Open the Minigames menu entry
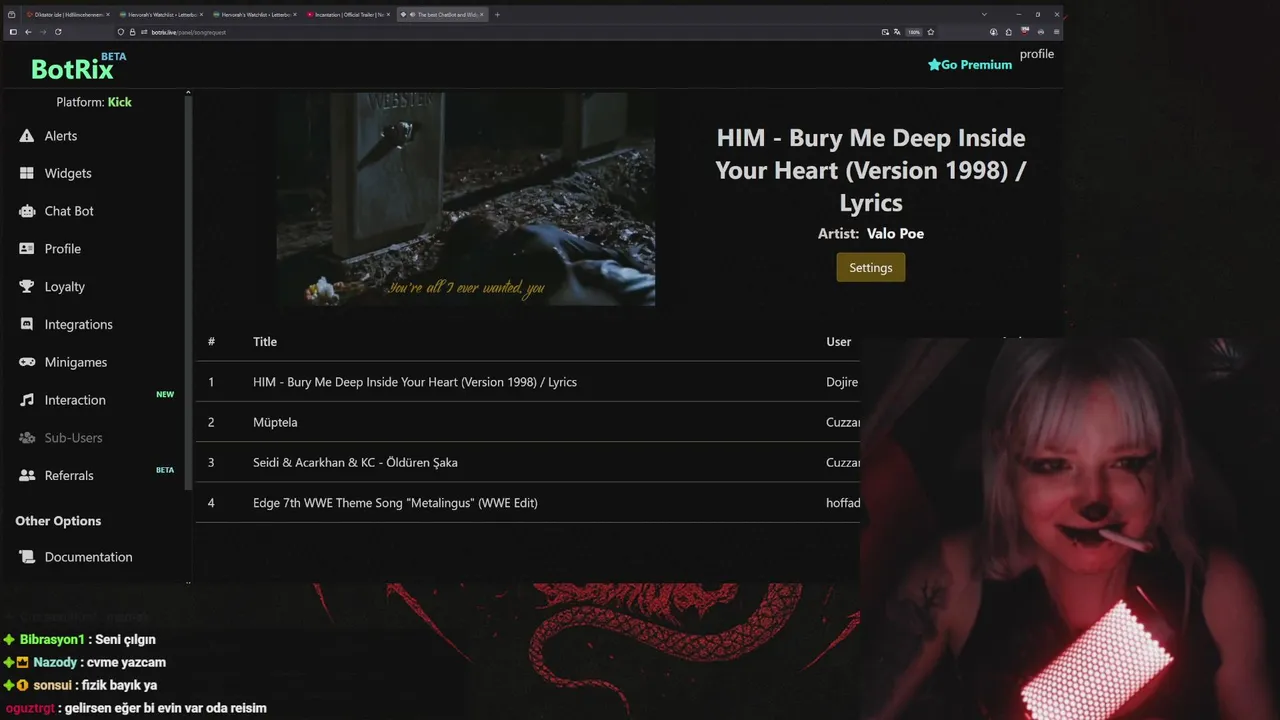 [x=75, y=362]
